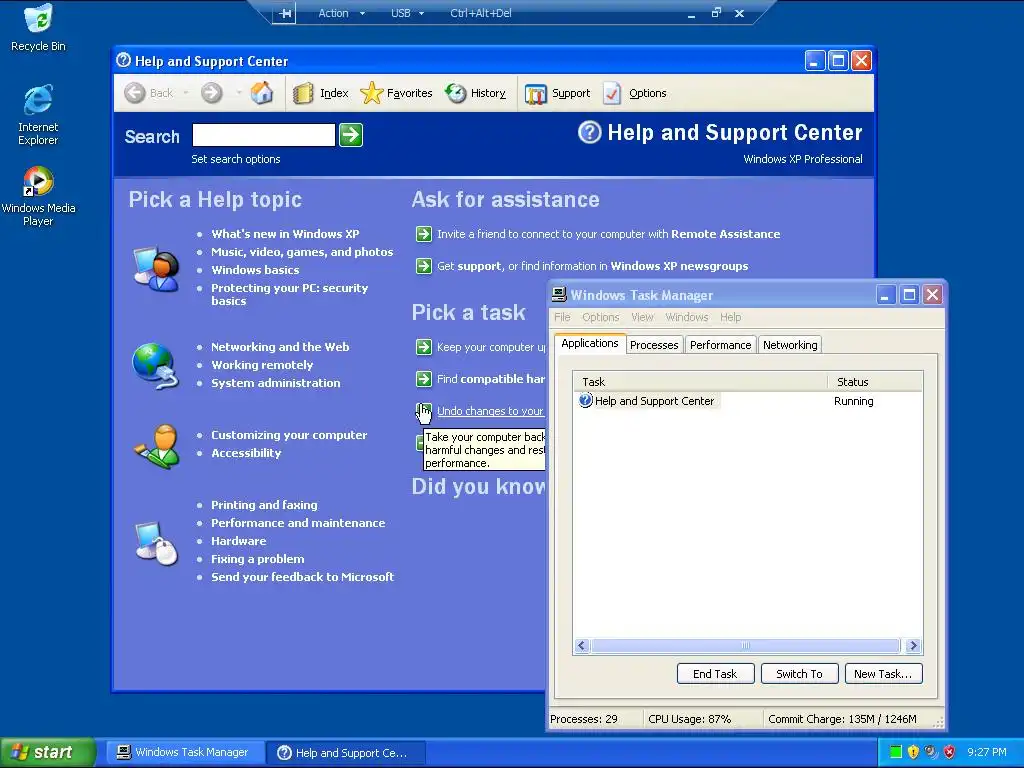
Task: Click the Status column header
Action: coord(875,381)
